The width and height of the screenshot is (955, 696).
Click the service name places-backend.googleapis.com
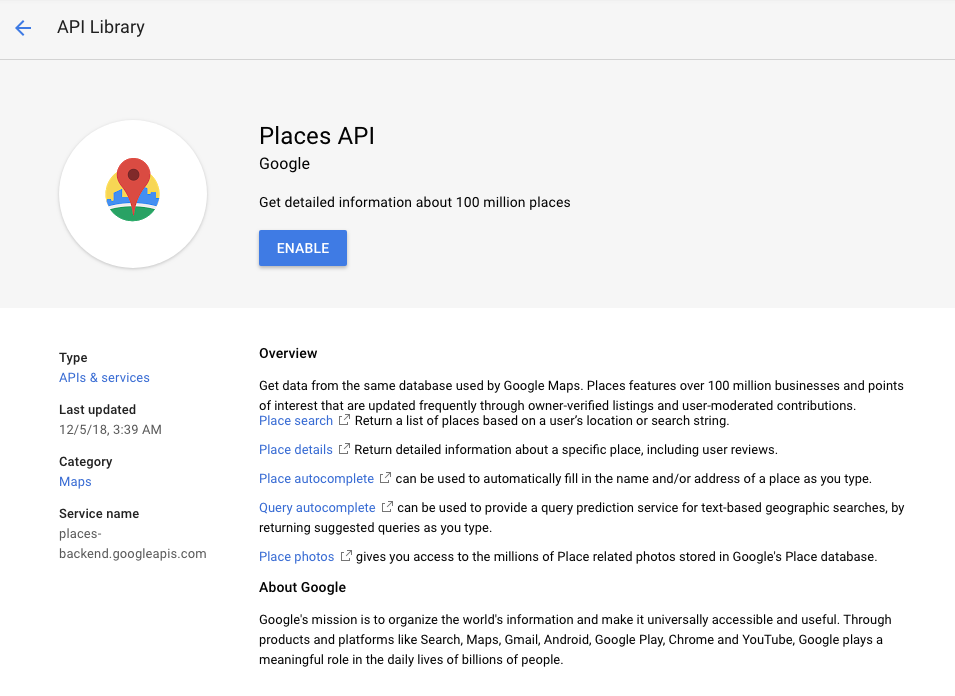133,544
